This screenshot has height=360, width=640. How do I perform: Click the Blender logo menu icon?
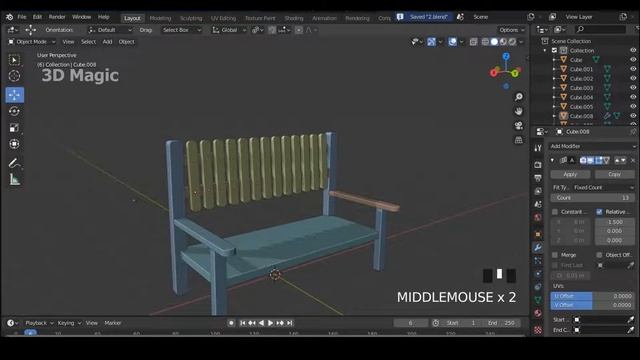coord(9,17)
